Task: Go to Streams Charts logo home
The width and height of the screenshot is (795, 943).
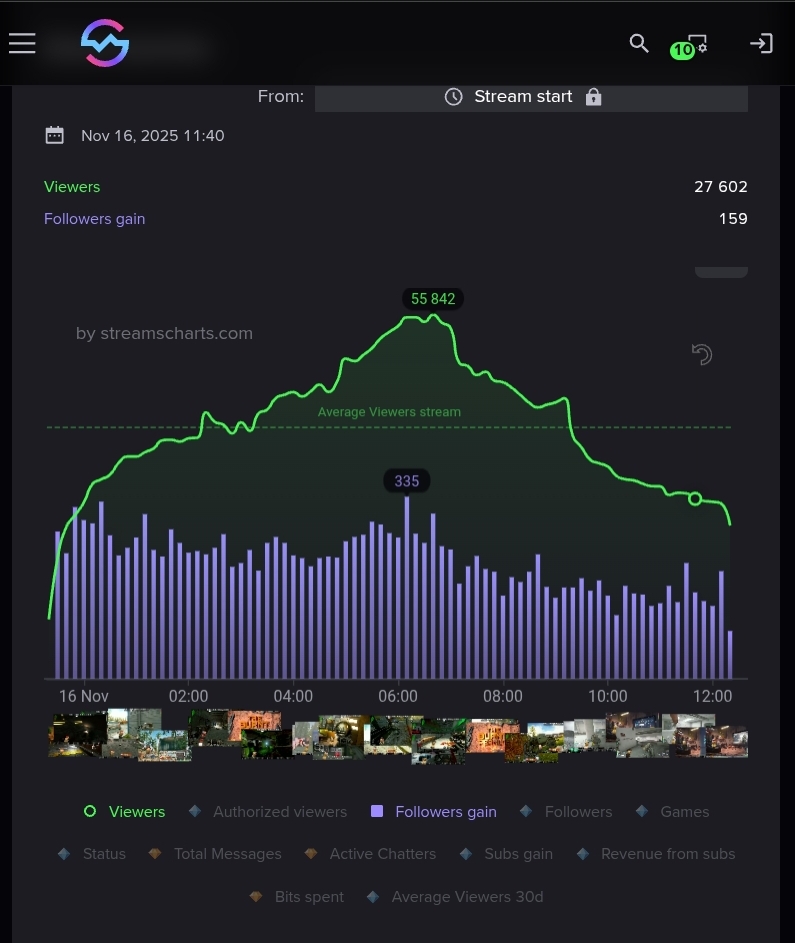Action: pos(105,43)
